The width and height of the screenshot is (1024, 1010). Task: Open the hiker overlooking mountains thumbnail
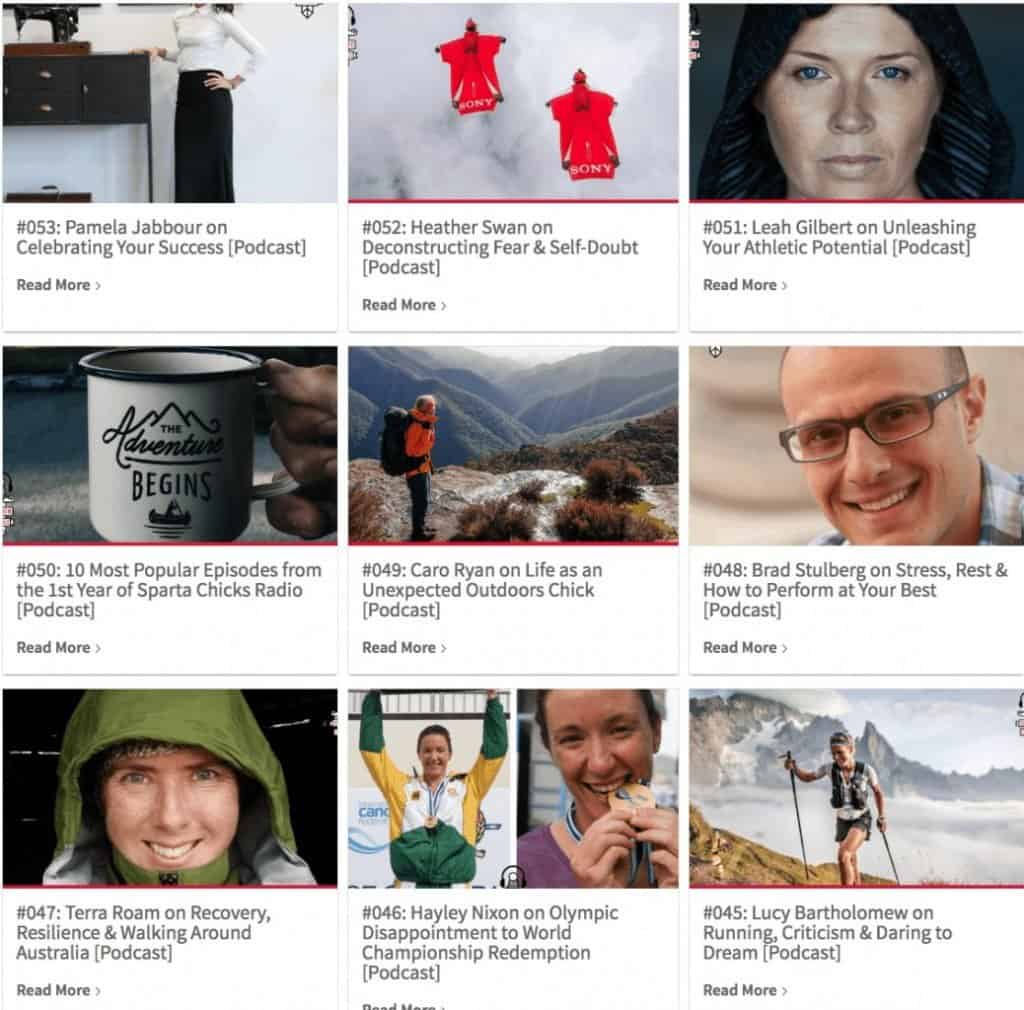pos(513,446)
